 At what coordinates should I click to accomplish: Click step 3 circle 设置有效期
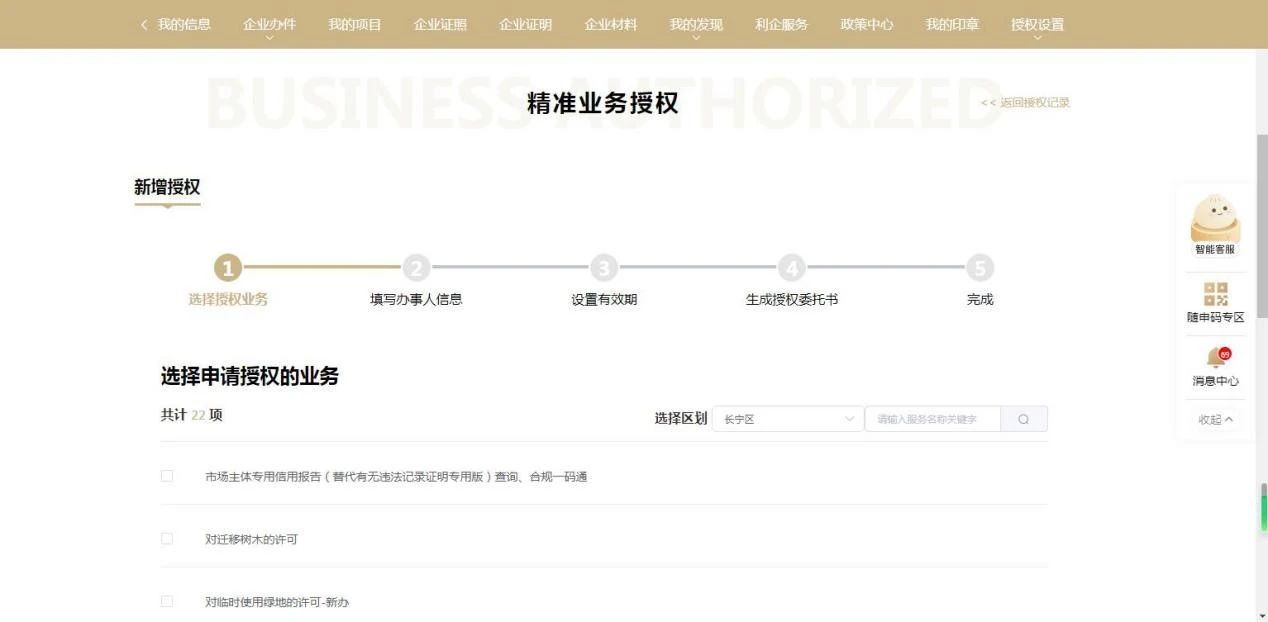click(x=604, y=268)
